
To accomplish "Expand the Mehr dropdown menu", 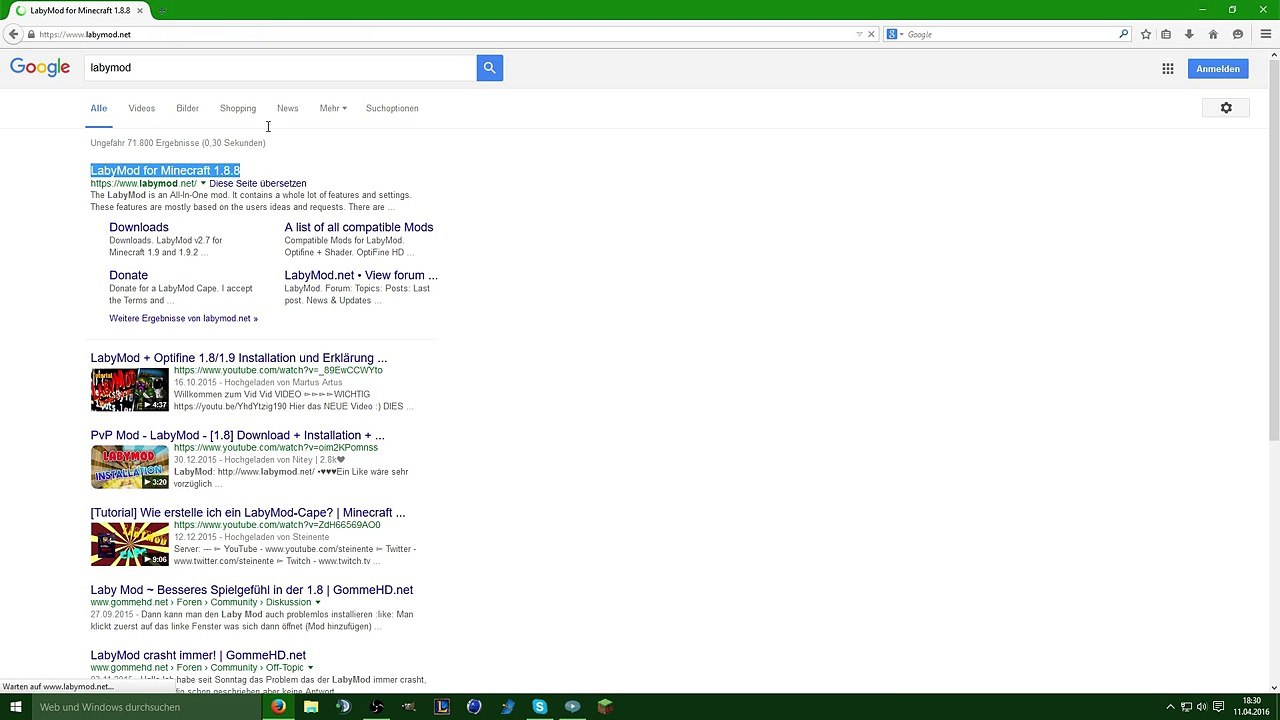I will (x=333, y=108).
